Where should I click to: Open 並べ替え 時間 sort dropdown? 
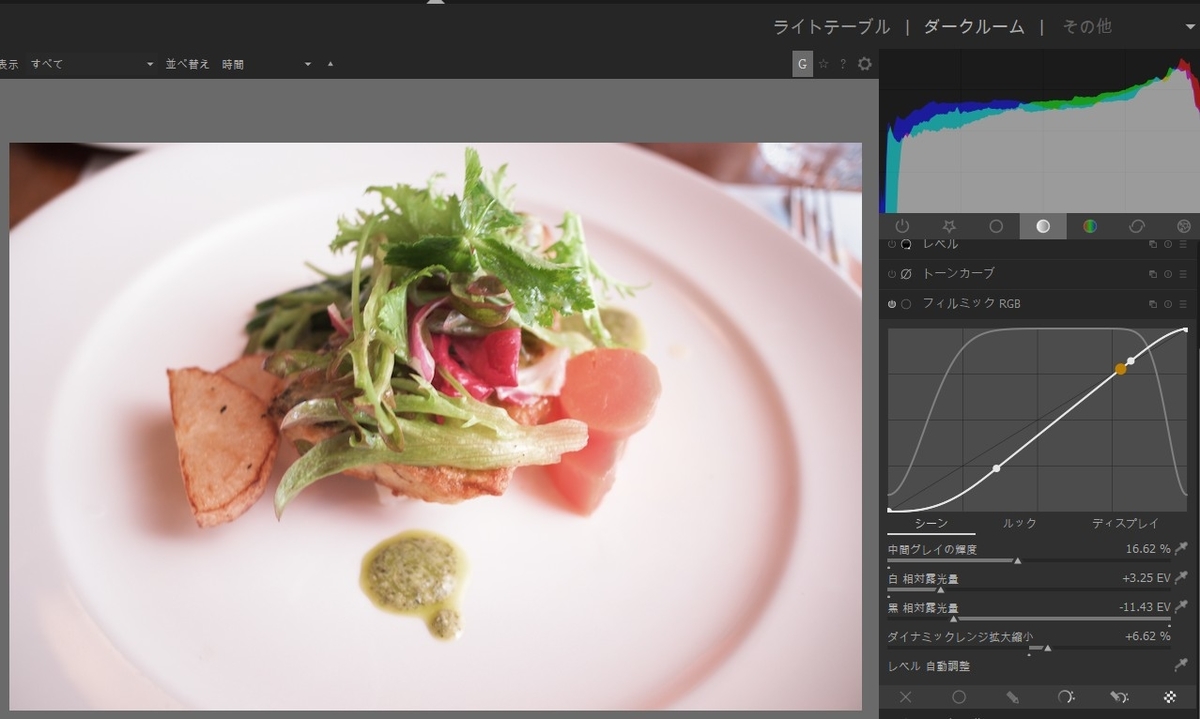click(267, 64)
